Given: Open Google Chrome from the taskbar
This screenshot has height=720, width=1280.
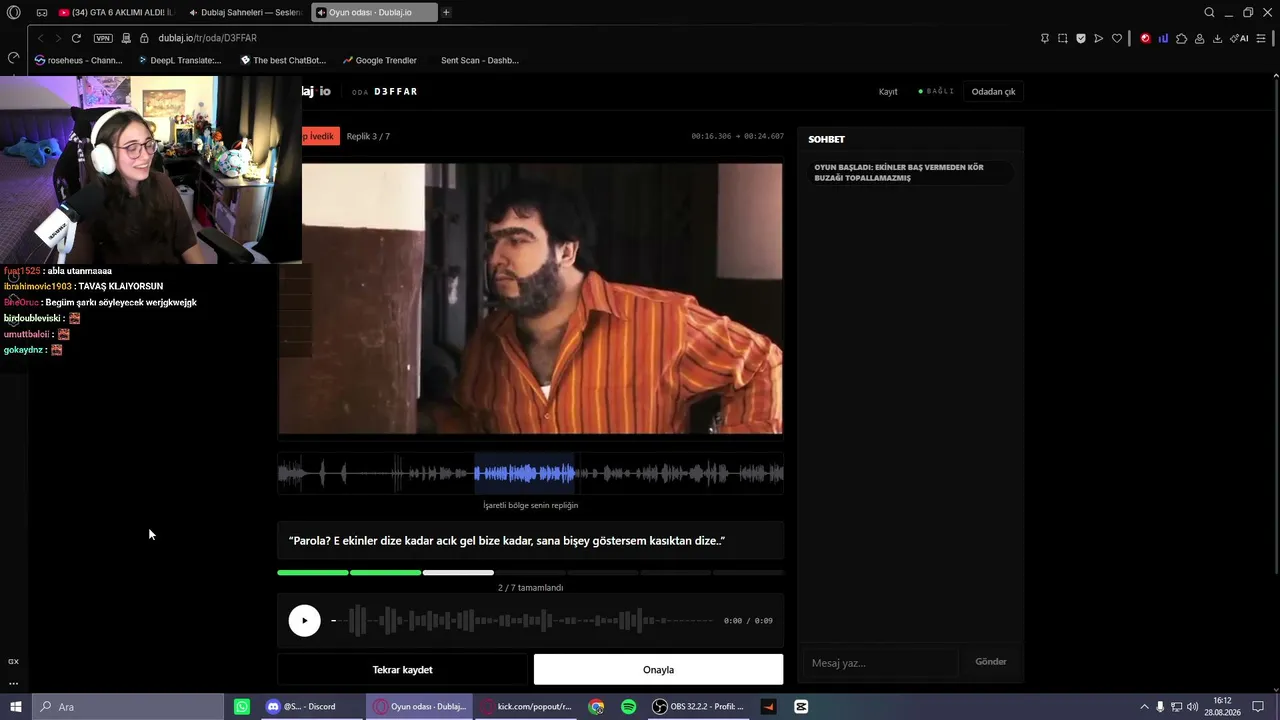Looking at the screenshot, I should 596,707.
